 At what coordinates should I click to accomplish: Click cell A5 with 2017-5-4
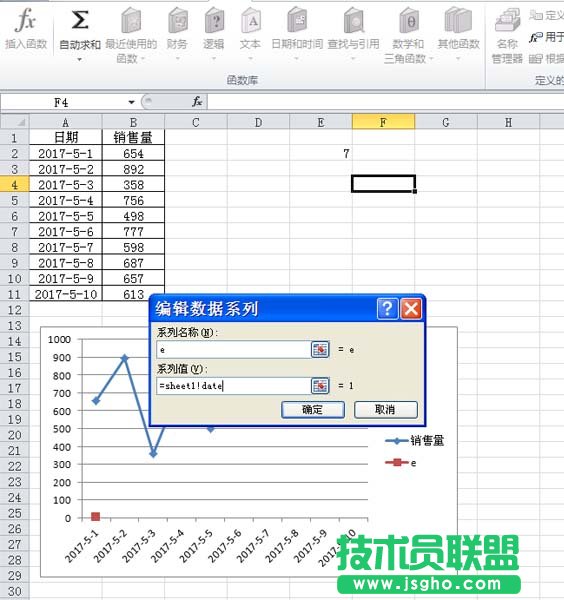[x=66, y=200]
